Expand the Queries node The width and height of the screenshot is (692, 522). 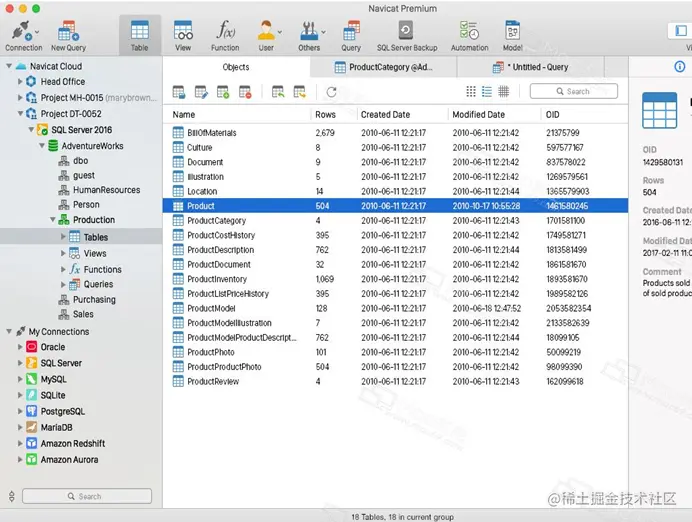(63, 284)
